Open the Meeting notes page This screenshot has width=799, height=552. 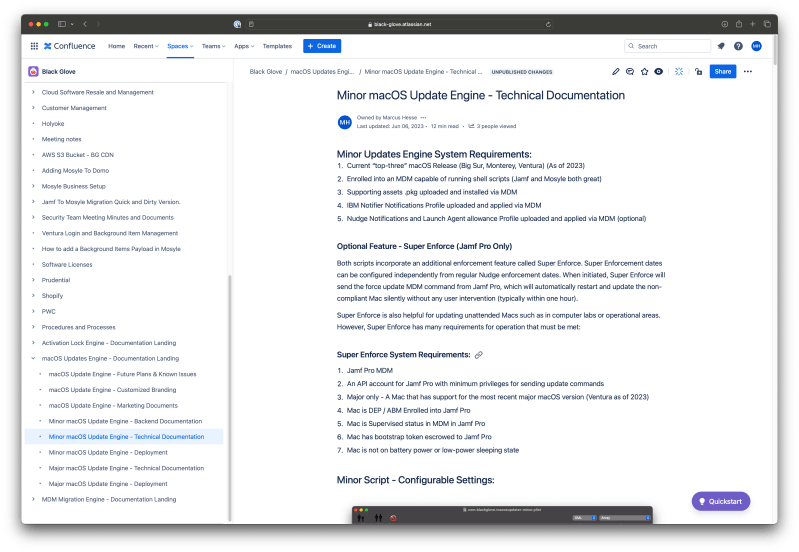coord(62,139)
